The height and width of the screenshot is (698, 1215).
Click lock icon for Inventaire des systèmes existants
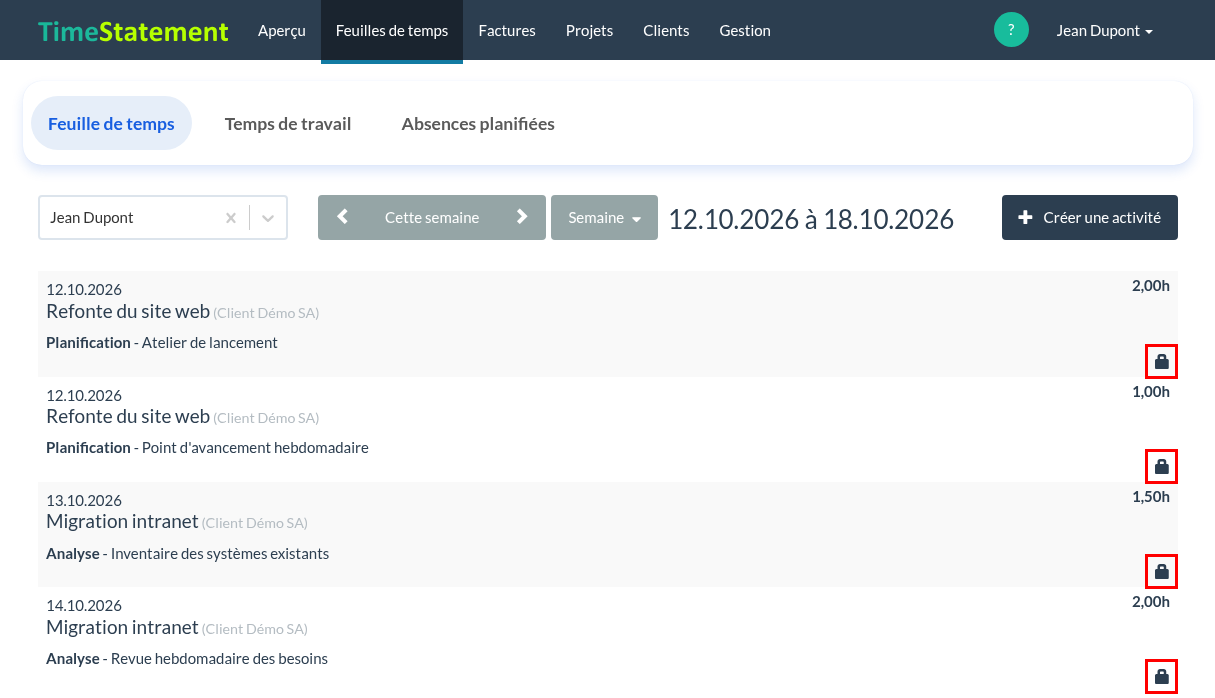click(1162, 571)
